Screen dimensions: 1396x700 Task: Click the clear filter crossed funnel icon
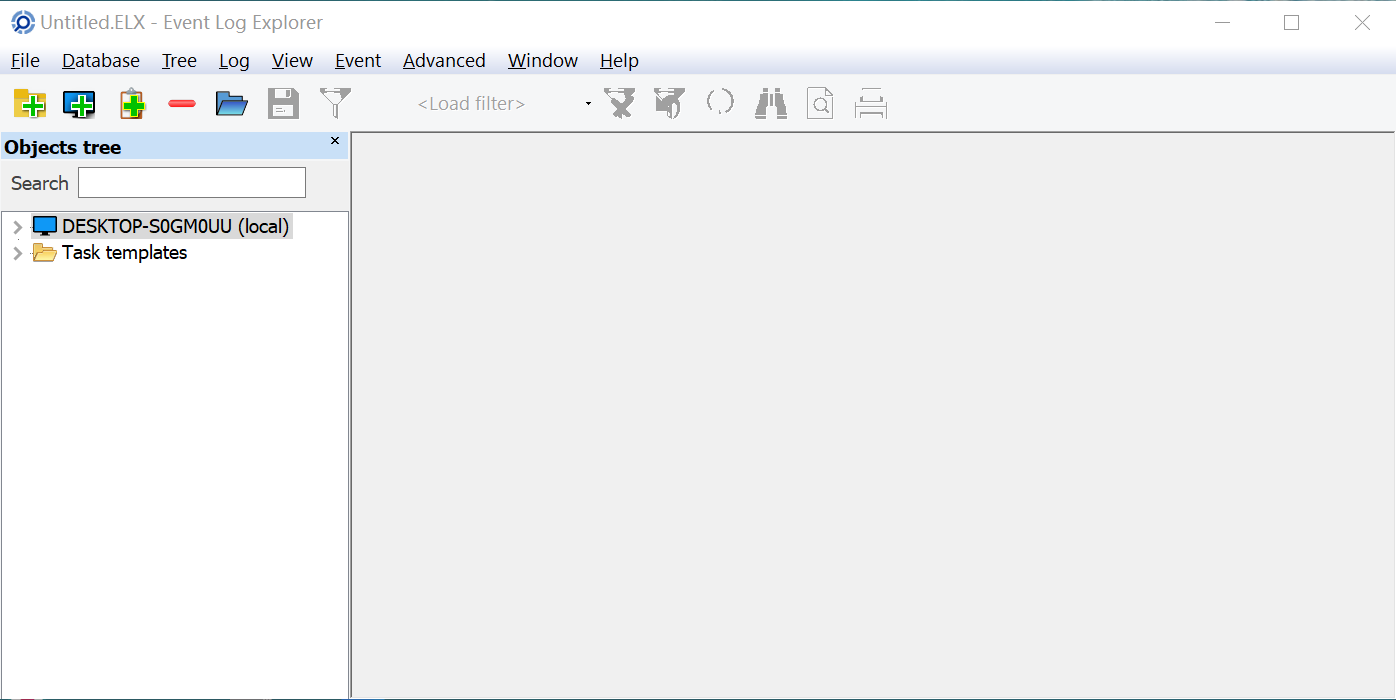(x=619, y=104)
